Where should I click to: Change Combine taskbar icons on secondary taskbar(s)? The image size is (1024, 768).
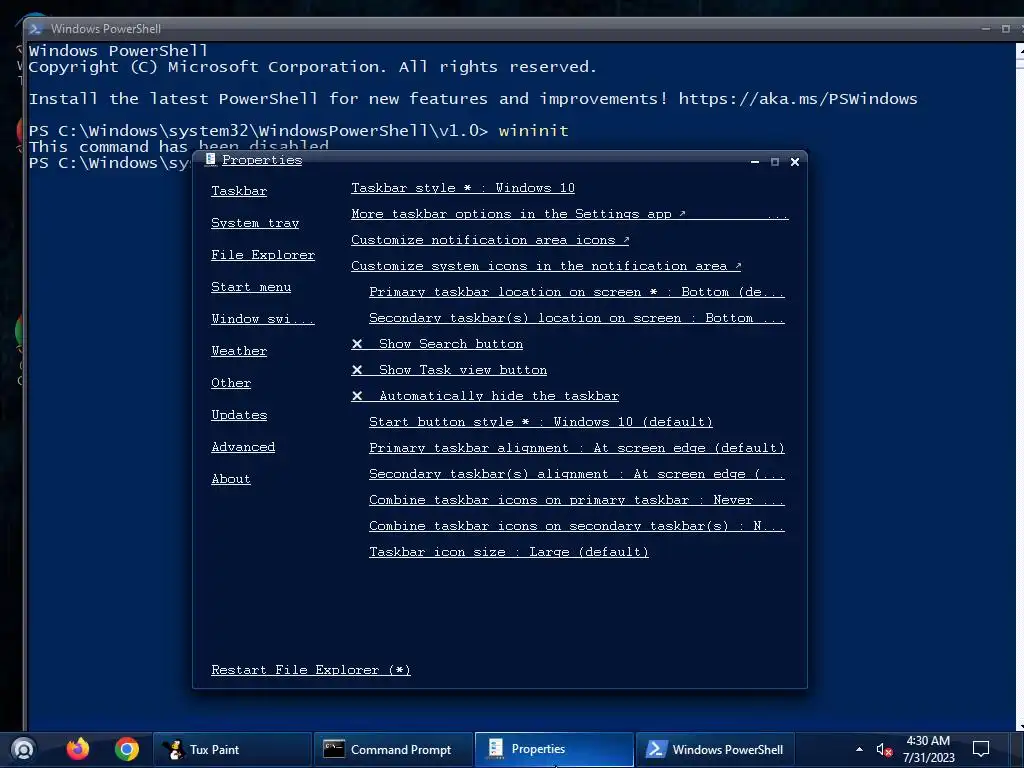click(x=577, y=526)
